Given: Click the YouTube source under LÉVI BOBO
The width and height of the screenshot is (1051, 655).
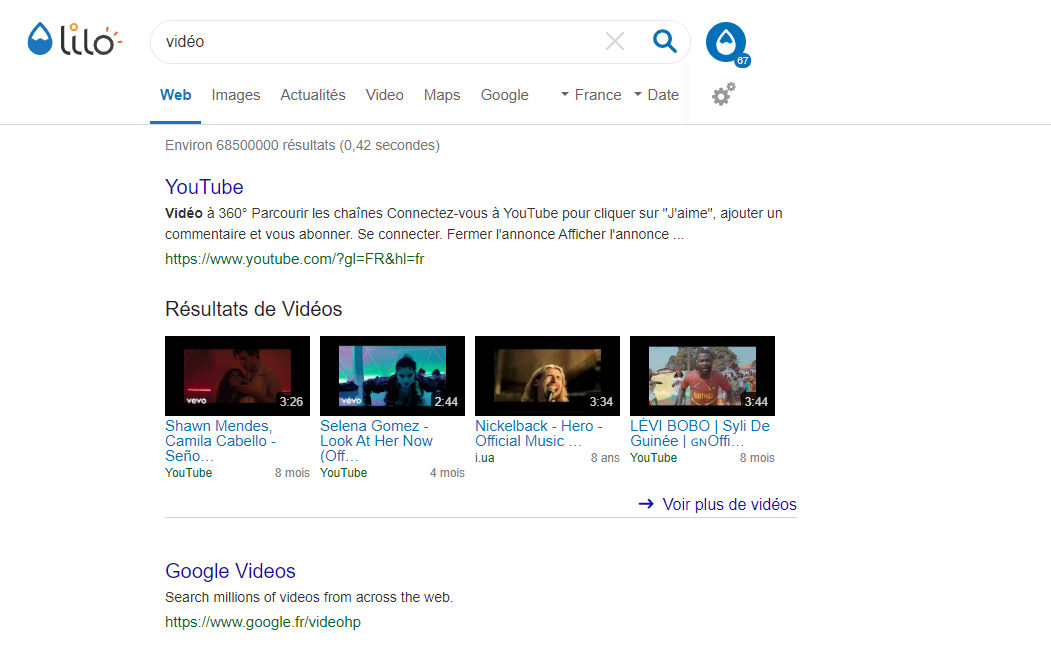Looking at the screenshot, I should pos(654,458).
